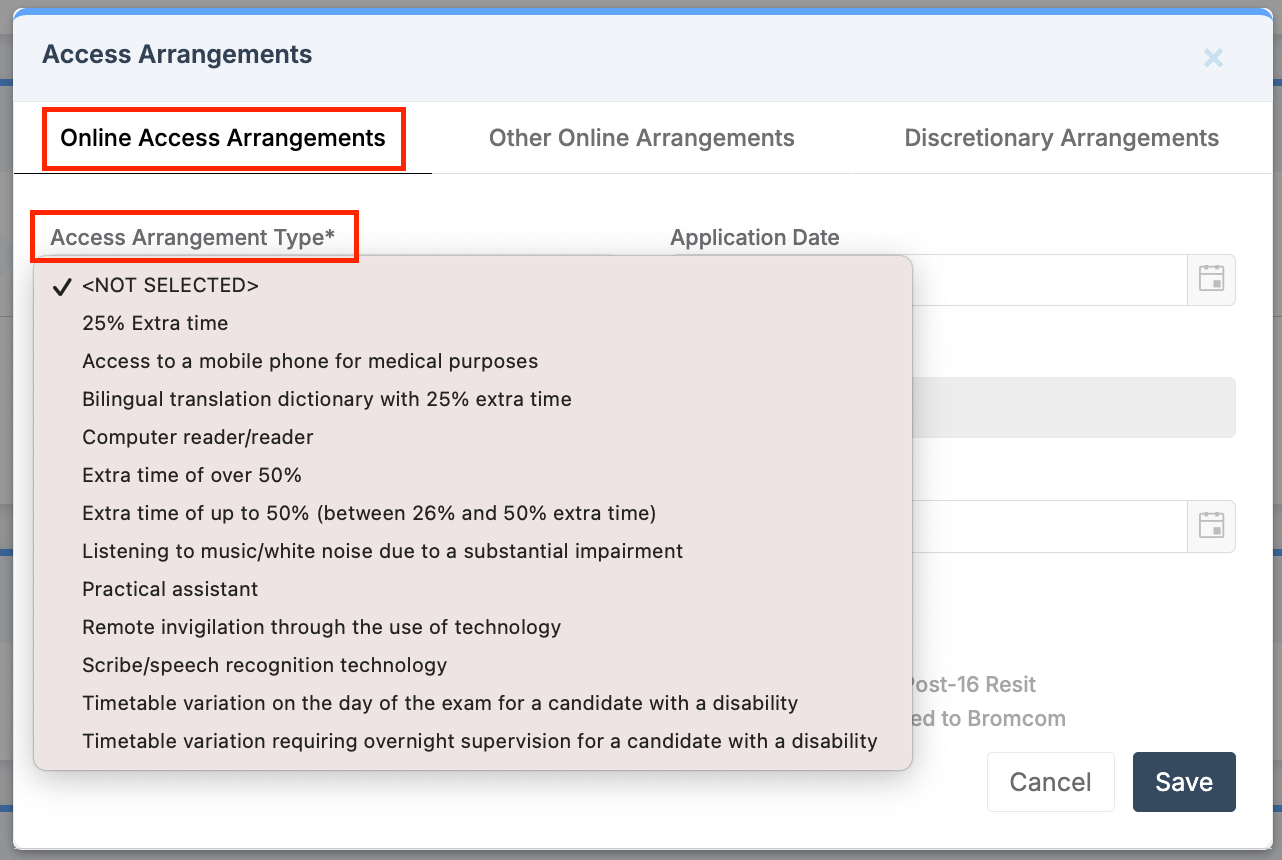Choose Scribe/speech recognition technology
Screen dimensions: 1282x860
pos(264,665)
